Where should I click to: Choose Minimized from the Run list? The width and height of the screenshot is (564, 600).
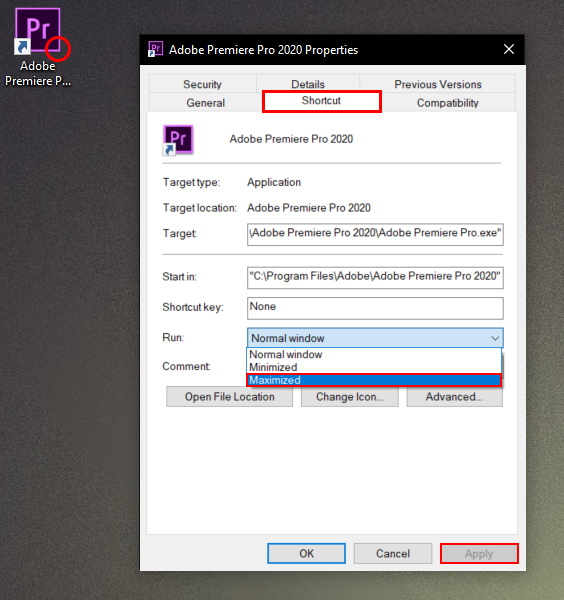click(373, 367)
